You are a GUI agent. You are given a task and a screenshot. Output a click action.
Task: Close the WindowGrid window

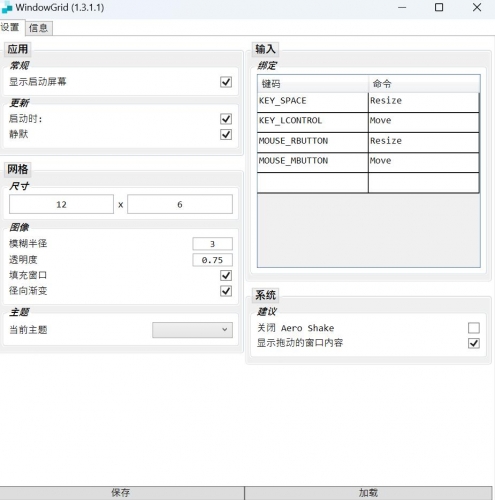click(477, 7)
